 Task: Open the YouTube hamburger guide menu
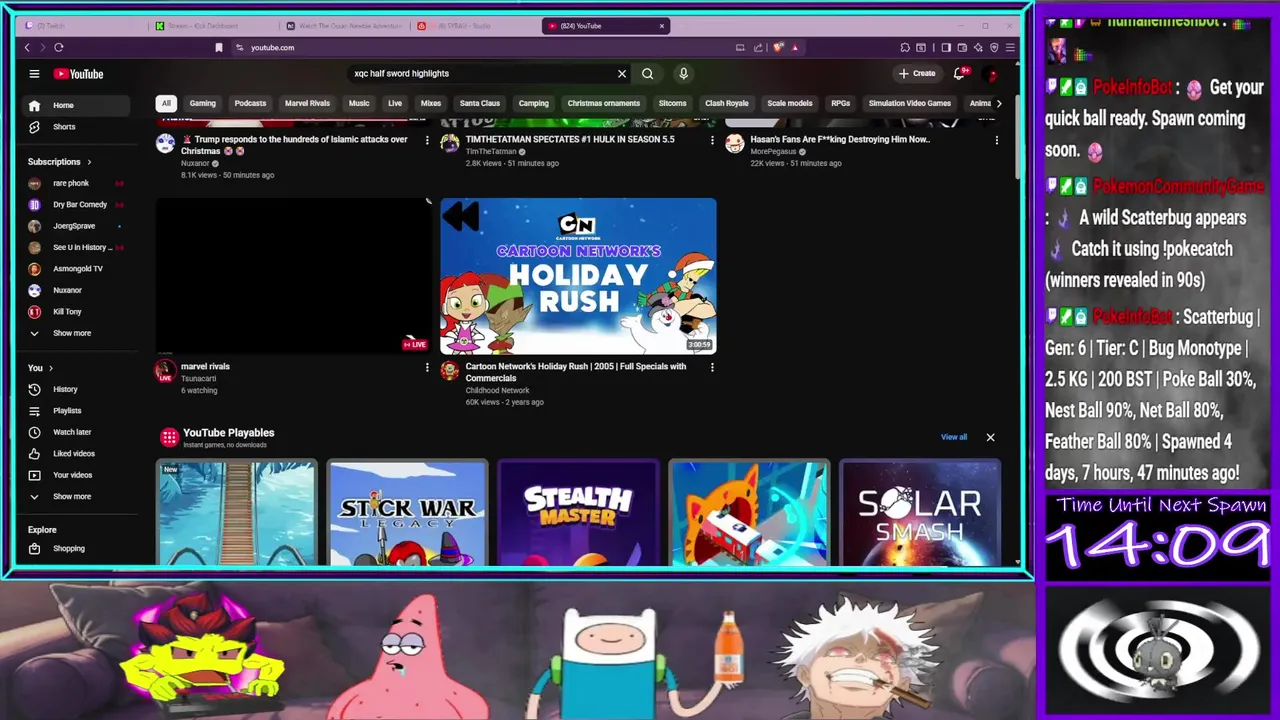click(x=34, y=73)
